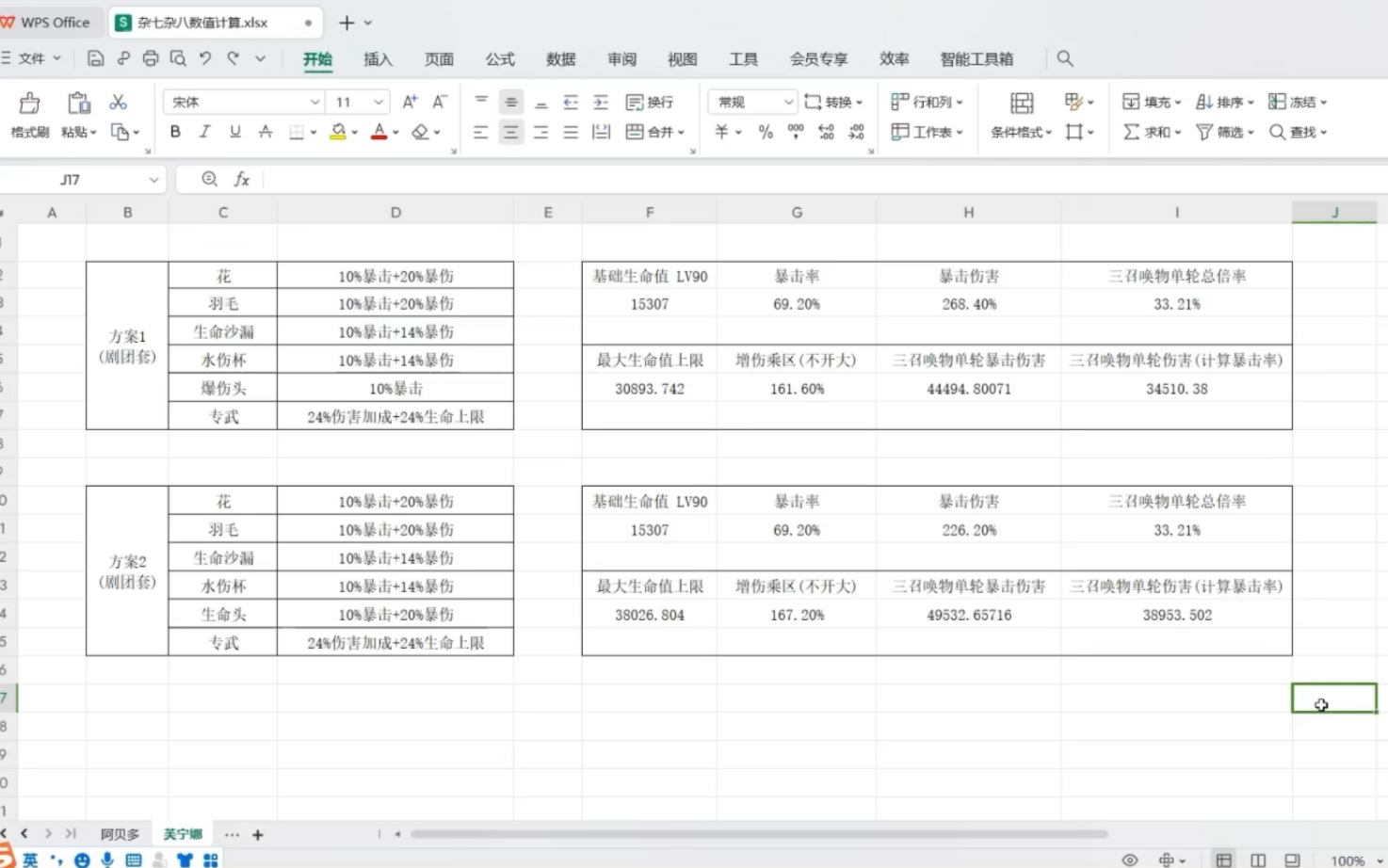Click the 查找 find button

tap(1298, 132)
